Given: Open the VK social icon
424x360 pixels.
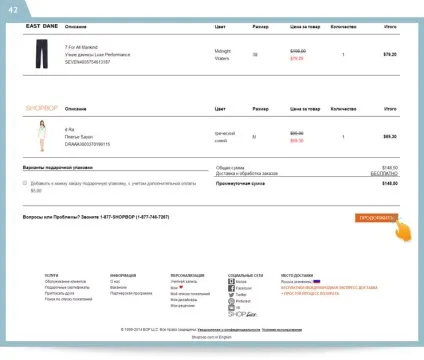Looking at the screenshot, I should click(x=231, y=308).
